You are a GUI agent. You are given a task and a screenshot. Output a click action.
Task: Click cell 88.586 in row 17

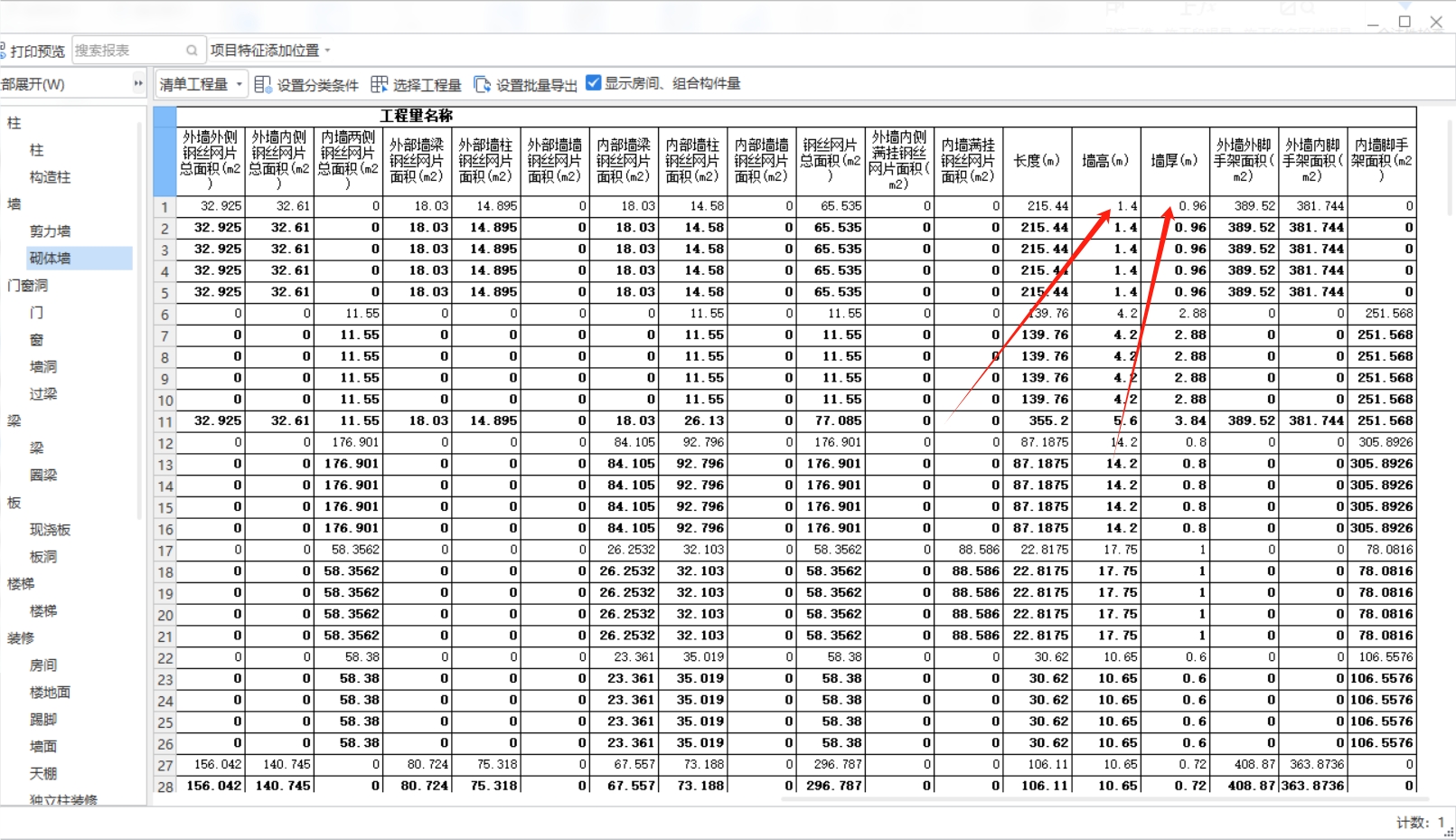point(969,549)
